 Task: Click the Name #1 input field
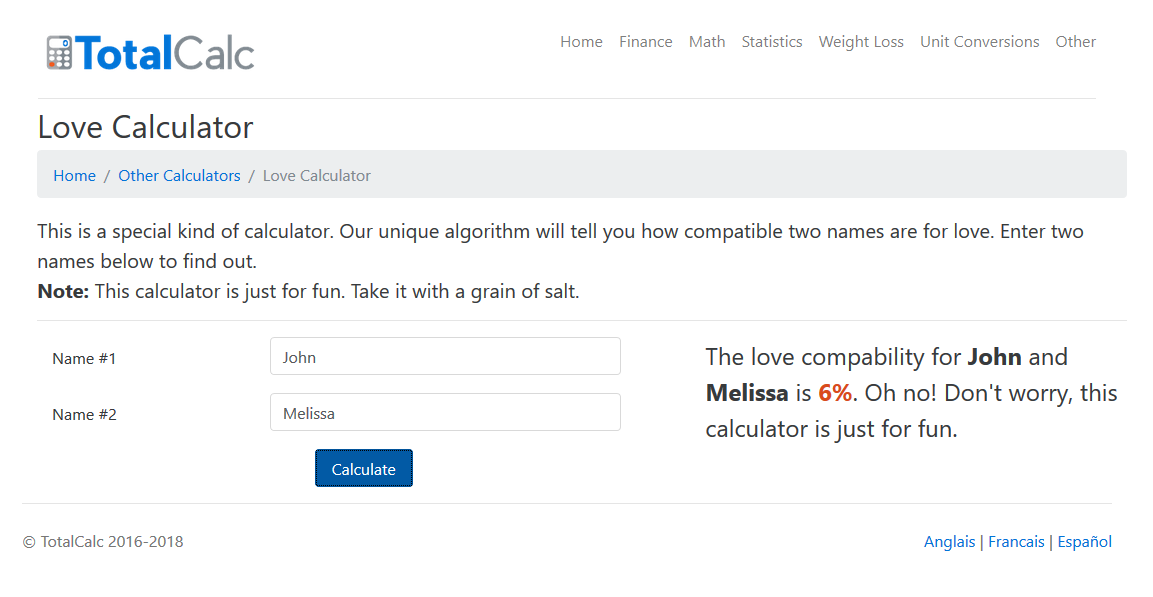click(x=445, y=356)
